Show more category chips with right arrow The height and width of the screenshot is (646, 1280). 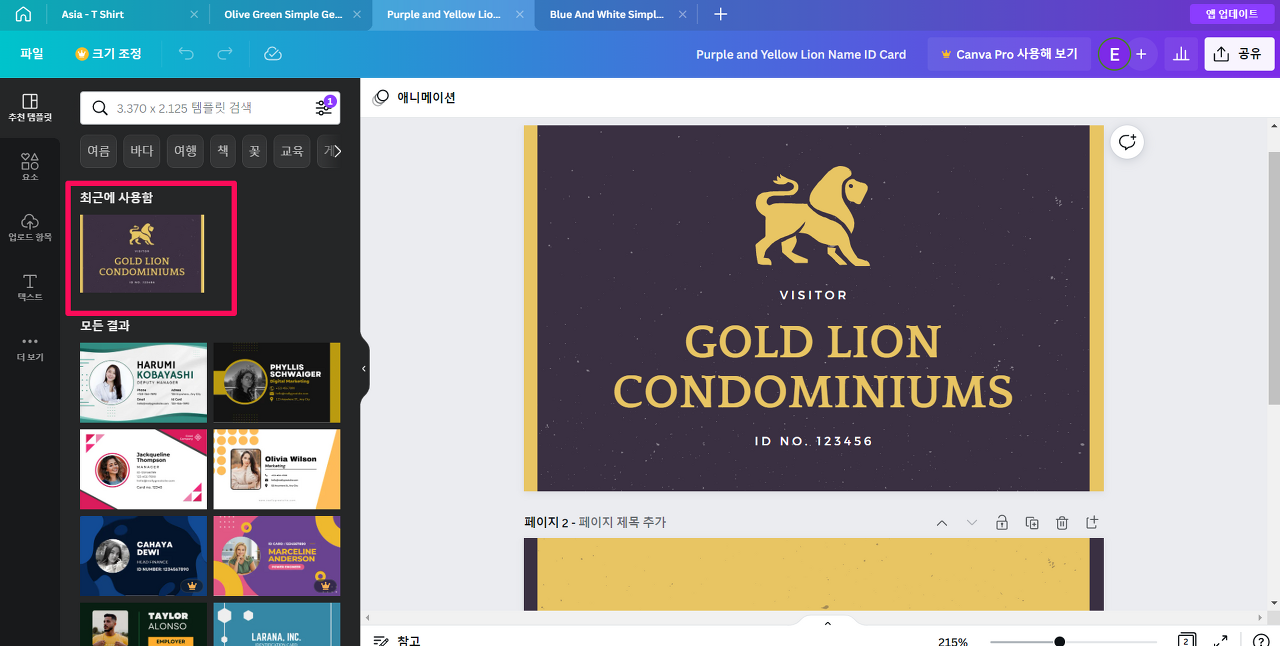337,151
